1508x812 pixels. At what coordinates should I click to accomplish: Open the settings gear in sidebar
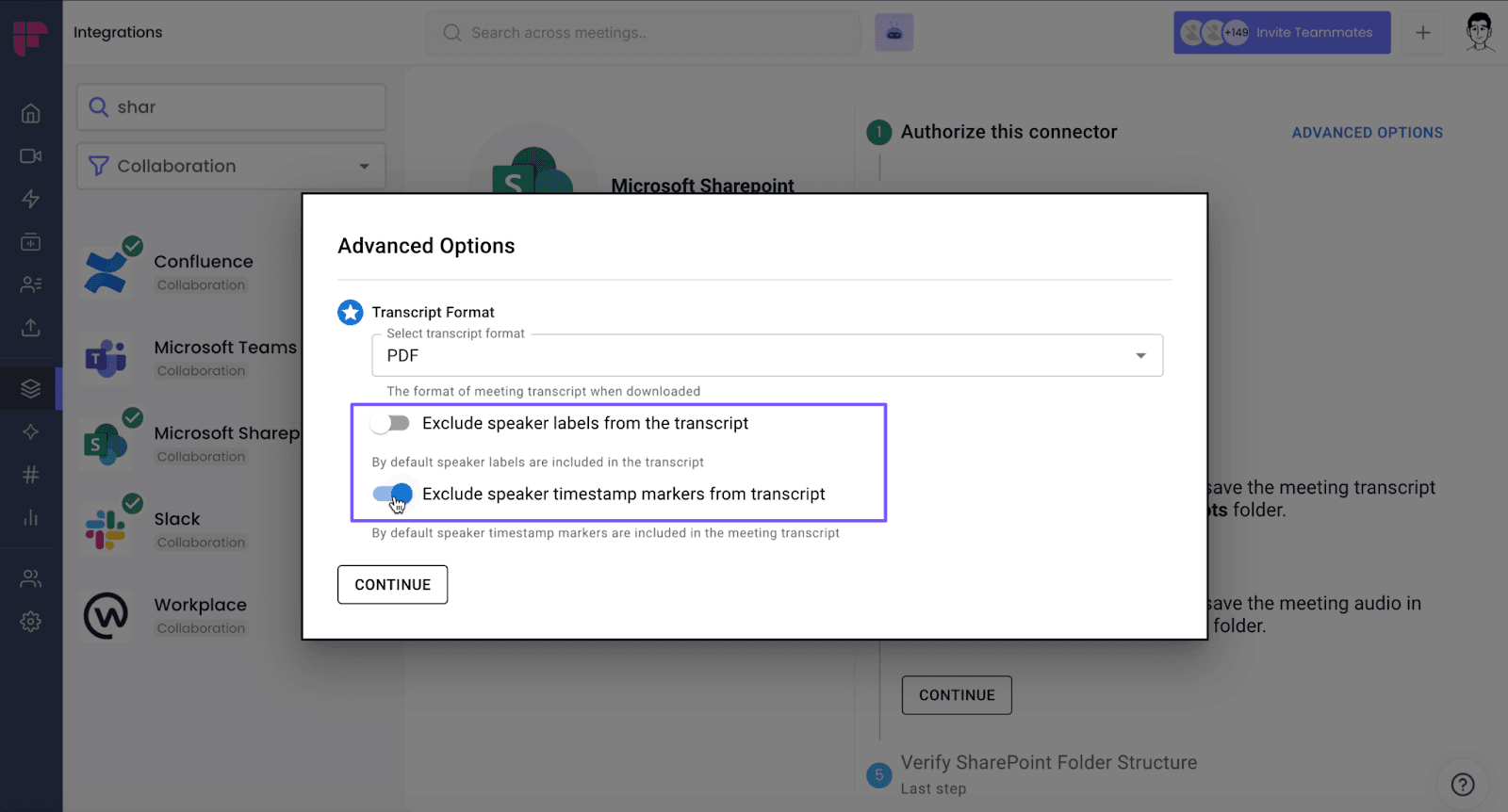click(x=31, y=622)
